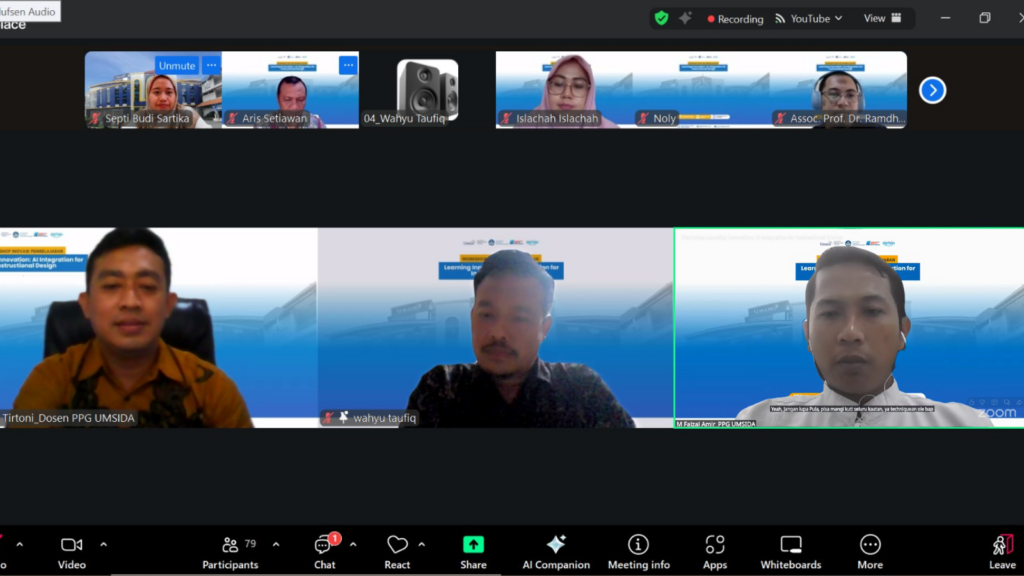Show next page of participant thumbnails

pyautogui.click(x=932, y=90)
